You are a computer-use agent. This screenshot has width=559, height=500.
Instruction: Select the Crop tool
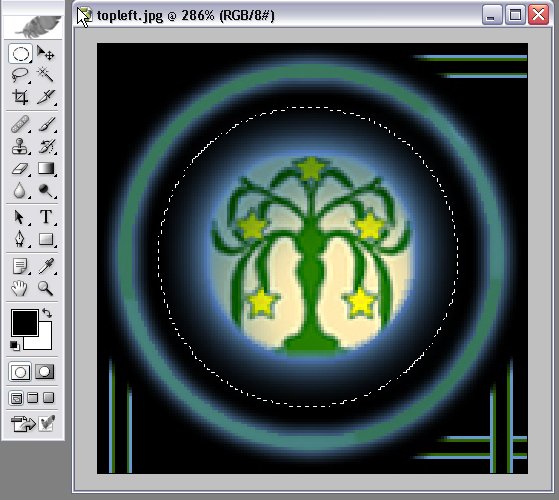(x=20, y=97)
